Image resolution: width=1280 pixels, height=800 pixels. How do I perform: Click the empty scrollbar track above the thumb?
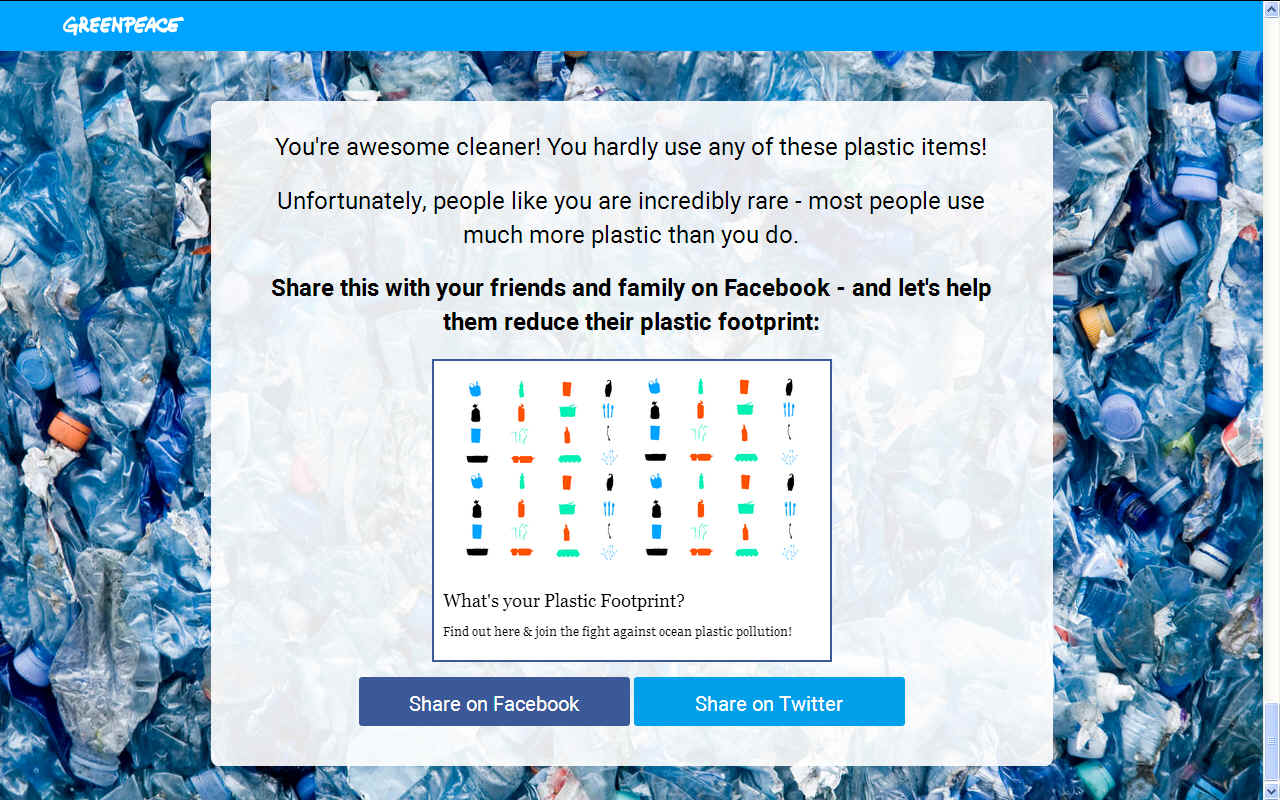[x=1271, y=360]
